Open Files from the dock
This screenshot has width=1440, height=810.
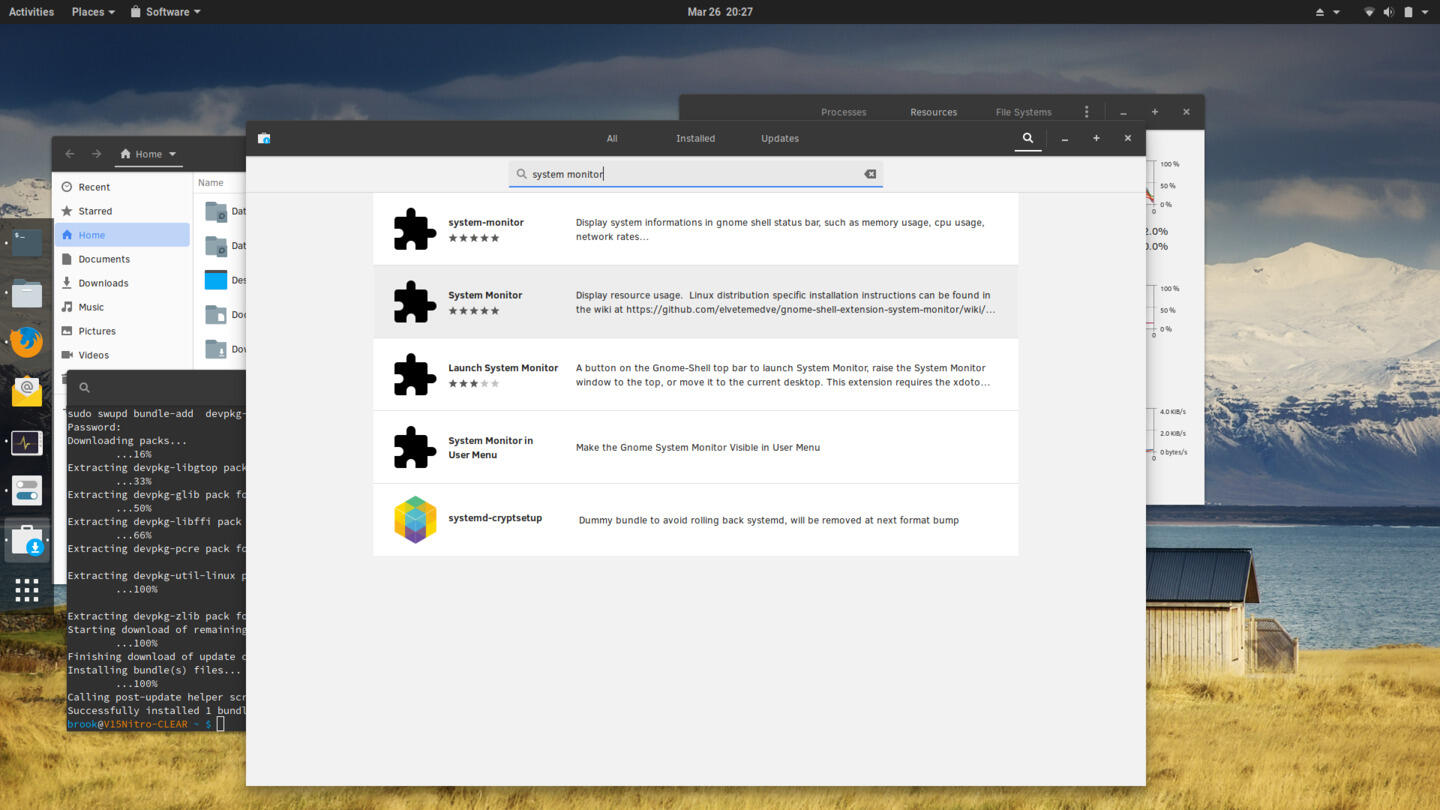tap(27, 293)
